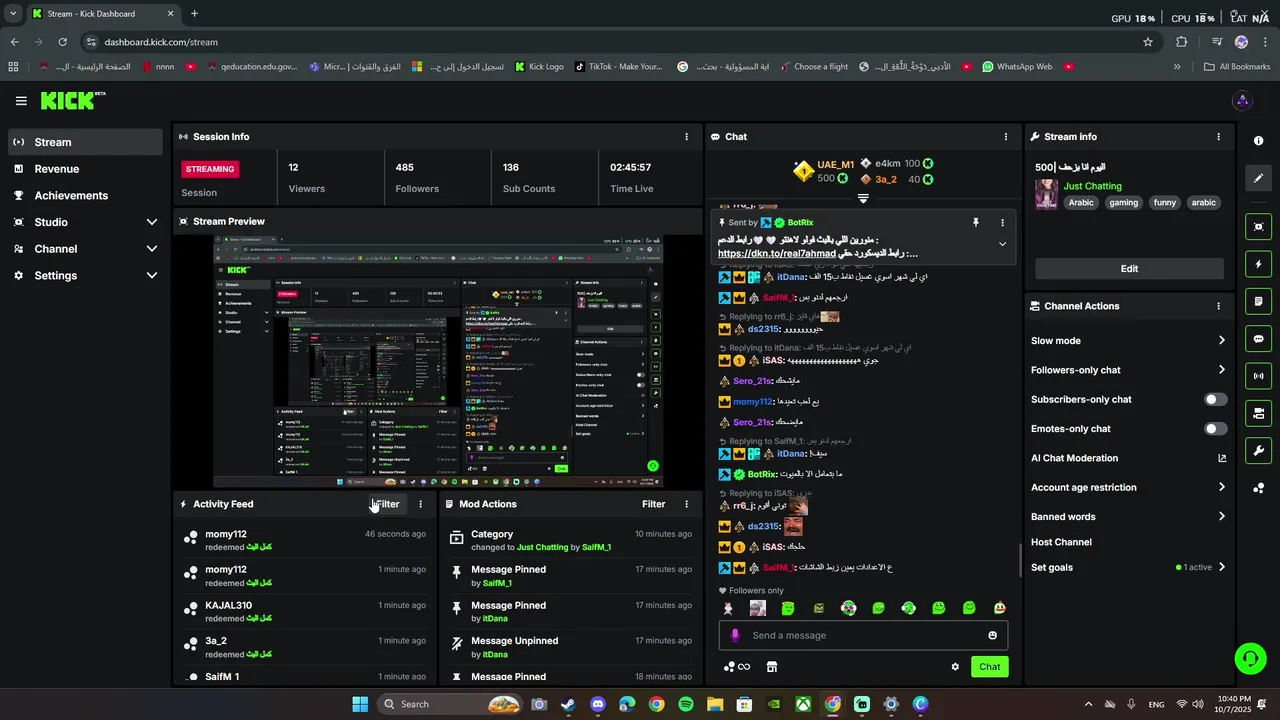The width and height of the screenshot is (1280, 720).
Task: Open the hamburger menu beside KICK logo
Action: [x=21, y=101]
